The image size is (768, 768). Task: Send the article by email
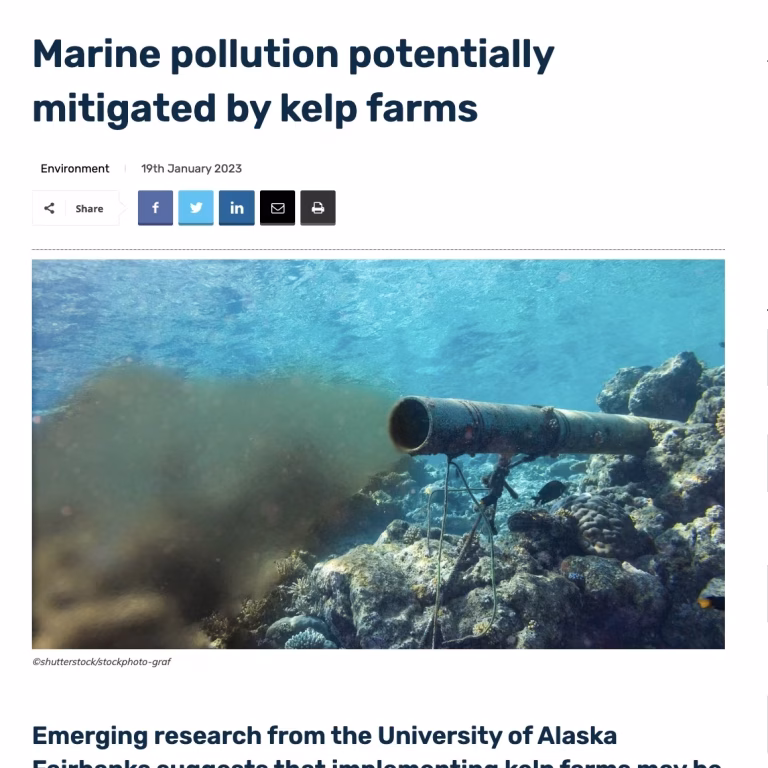pos(277,208)
